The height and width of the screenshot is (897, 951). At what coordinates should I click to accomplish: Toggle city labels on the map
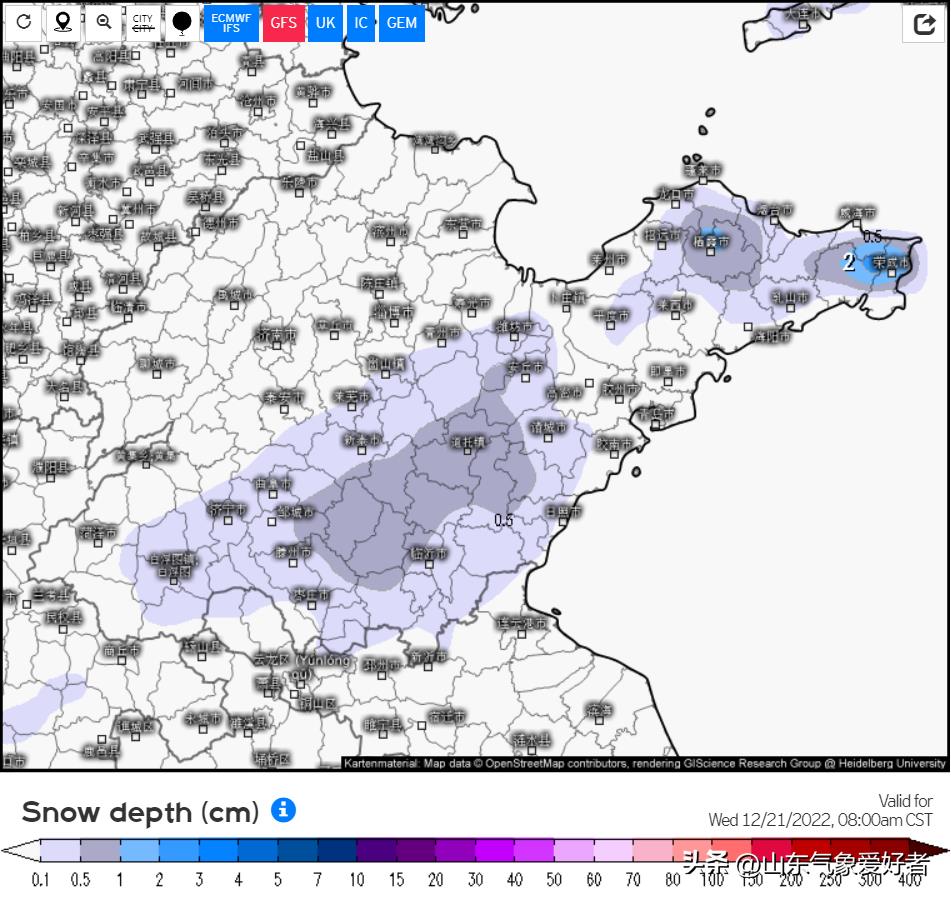tap(143, 22)
